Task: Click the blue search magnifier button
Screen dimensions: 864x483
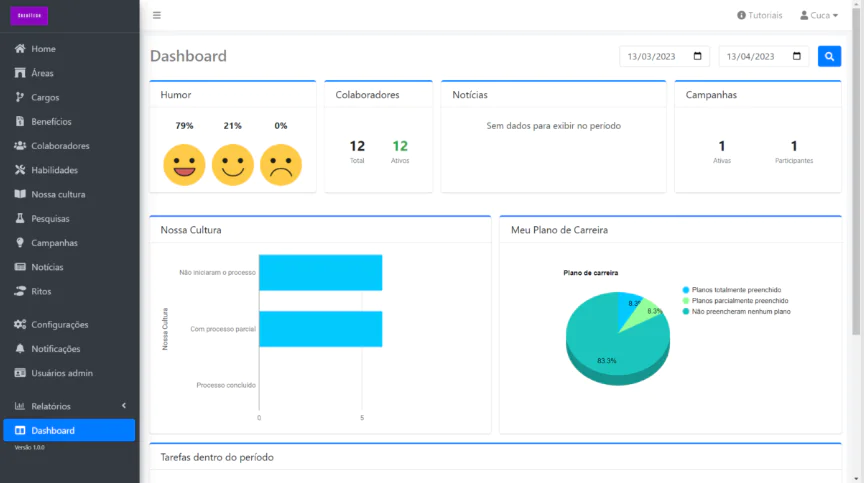Action: pyautogui.click(x=829, y=57)
